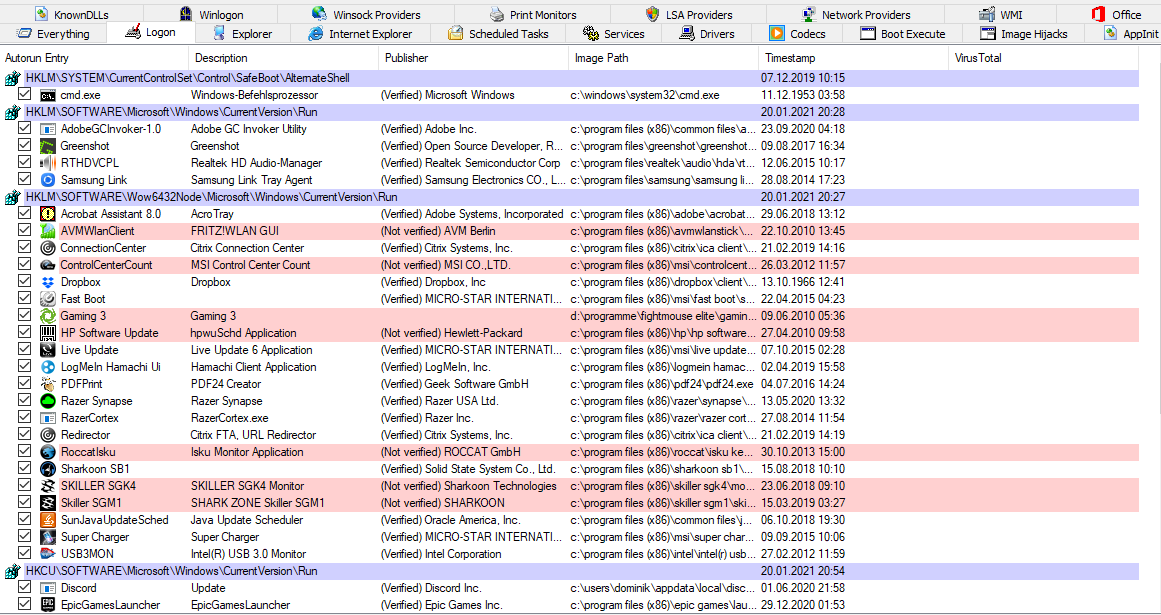Click the cmd.exe entry icon
1161x615 pixels.
47,95
